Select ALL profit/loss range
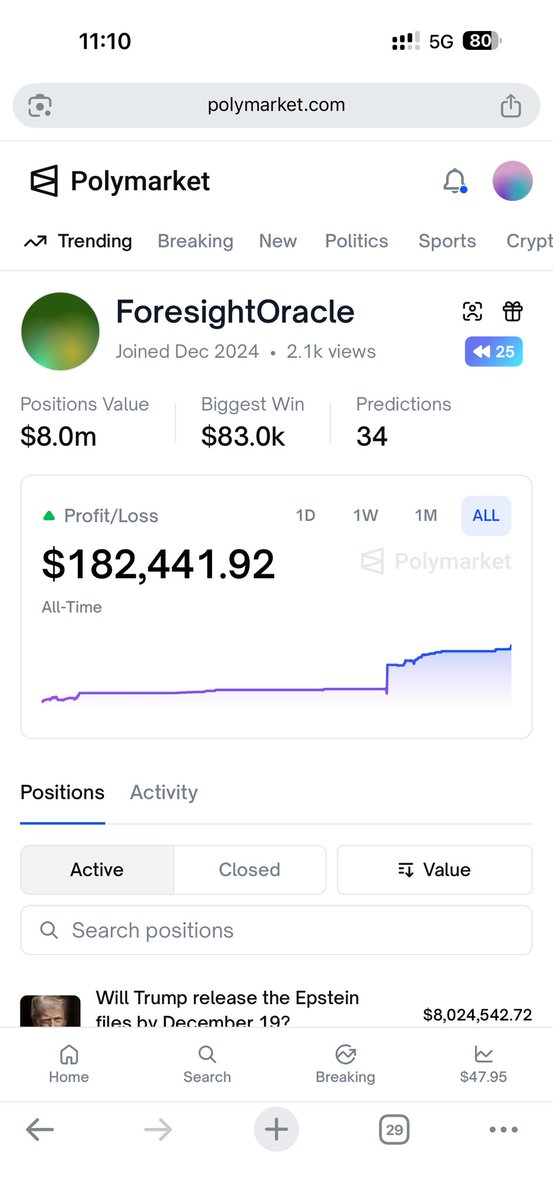553x1200 pixels. 486,516
